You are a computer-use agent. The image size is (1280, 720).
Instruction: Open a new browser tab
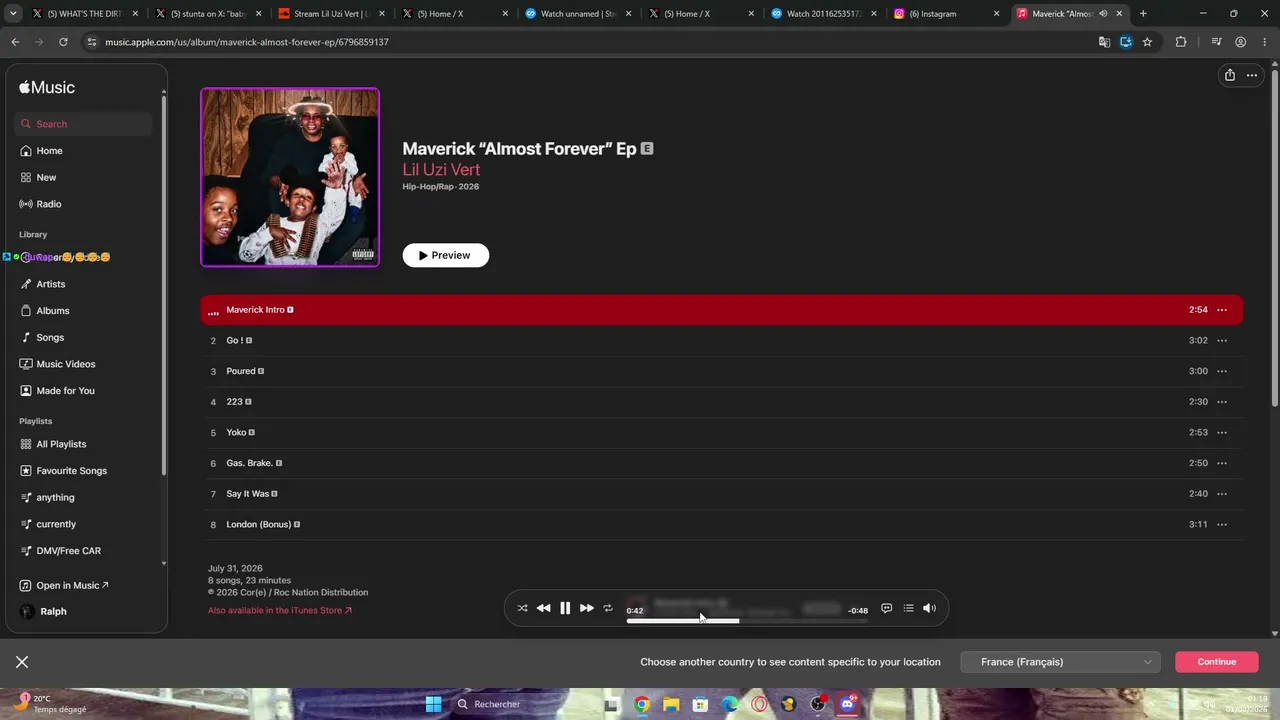(1143, 14)
